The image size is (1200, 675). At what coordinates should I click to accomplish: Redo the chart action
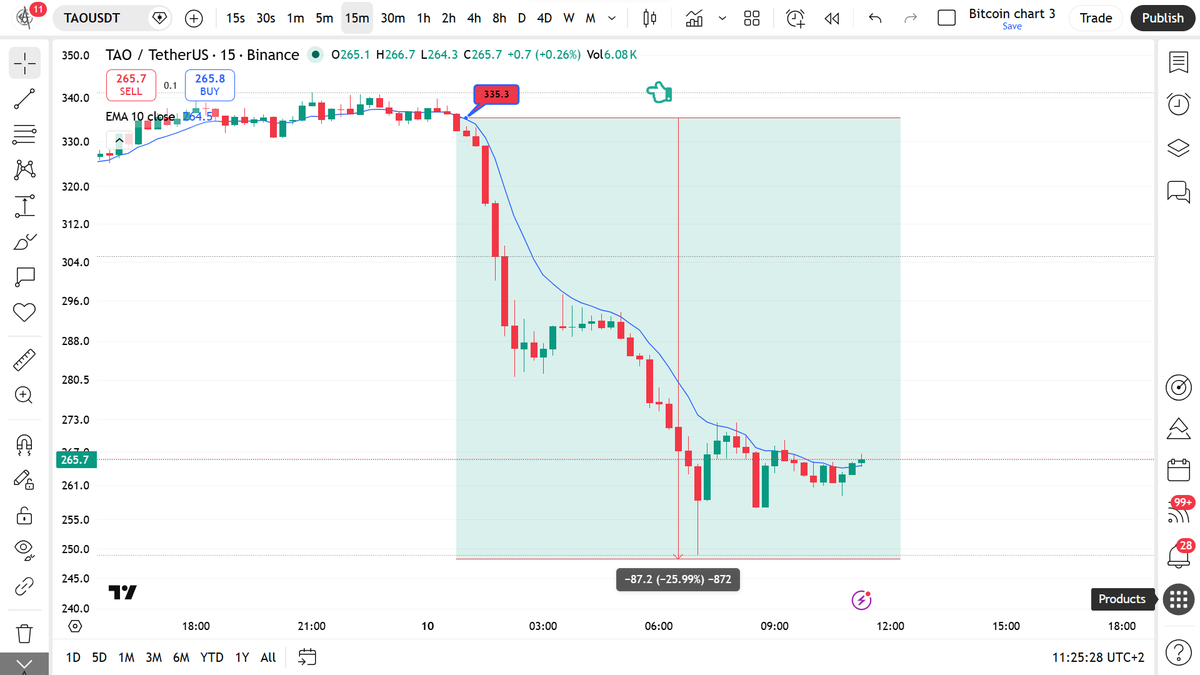pos(910,18)
